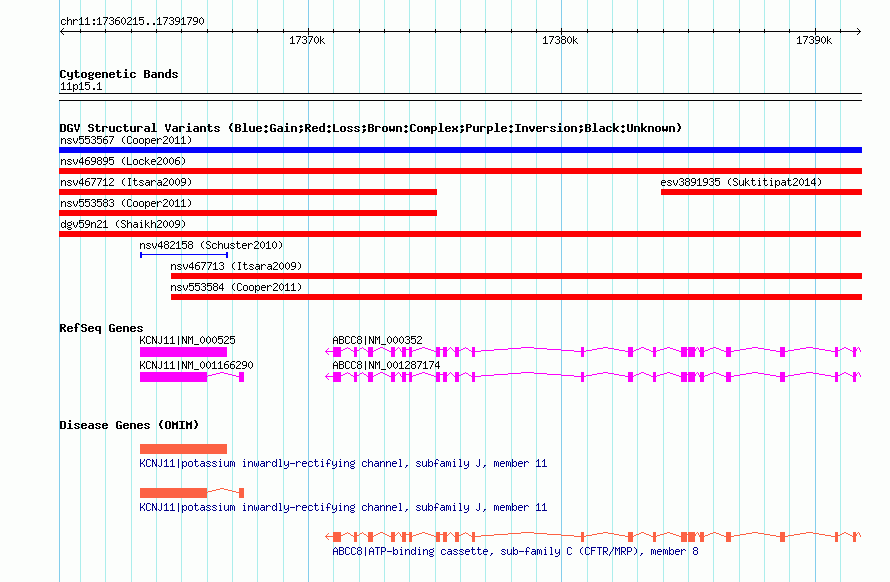
Task: Open ABCC8 ATP-binding cassette OMIM description link
Action: tap(515, 551)
